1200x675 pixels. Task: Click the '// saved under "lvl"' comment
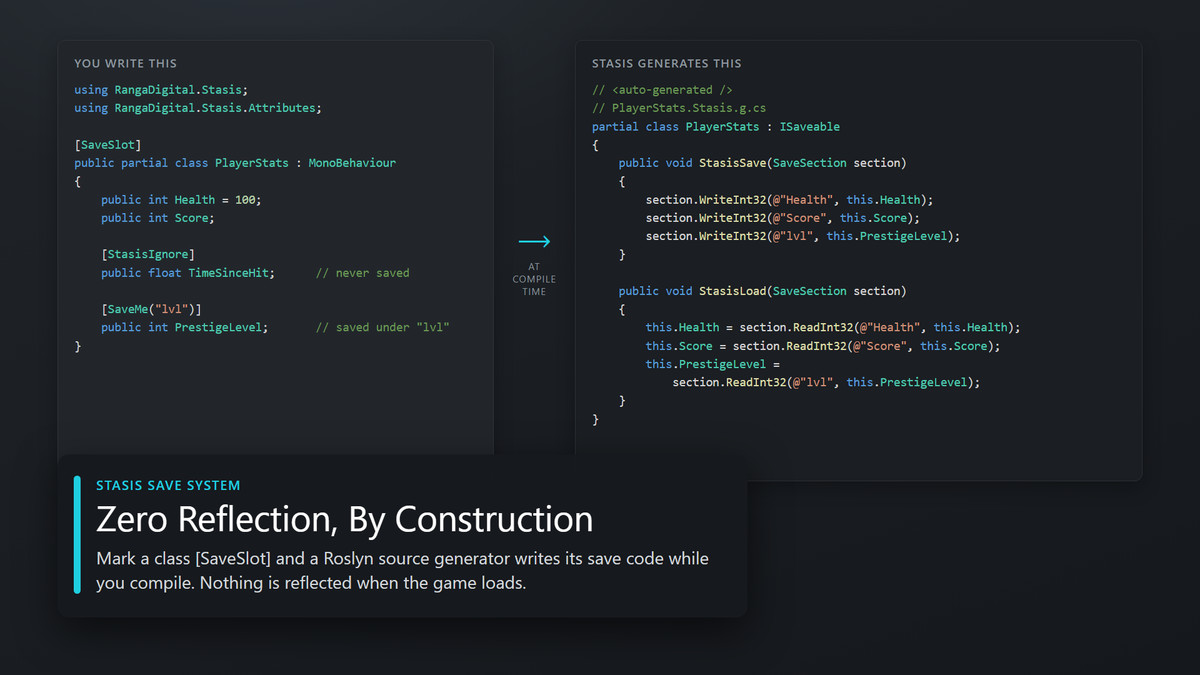click(382, 327)
